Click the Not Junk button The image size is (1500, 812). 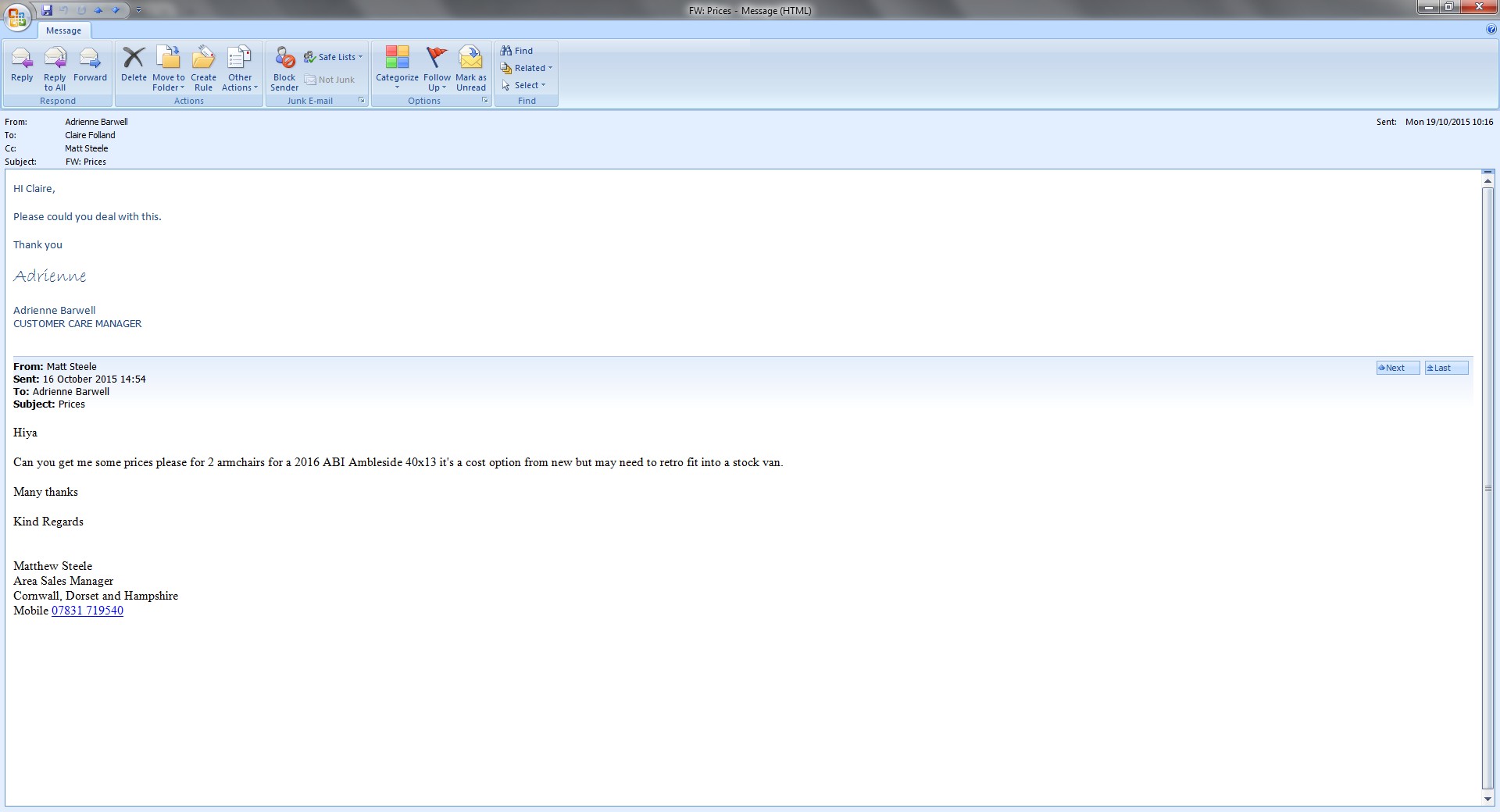pyautogui.click(x=330, y=80)
